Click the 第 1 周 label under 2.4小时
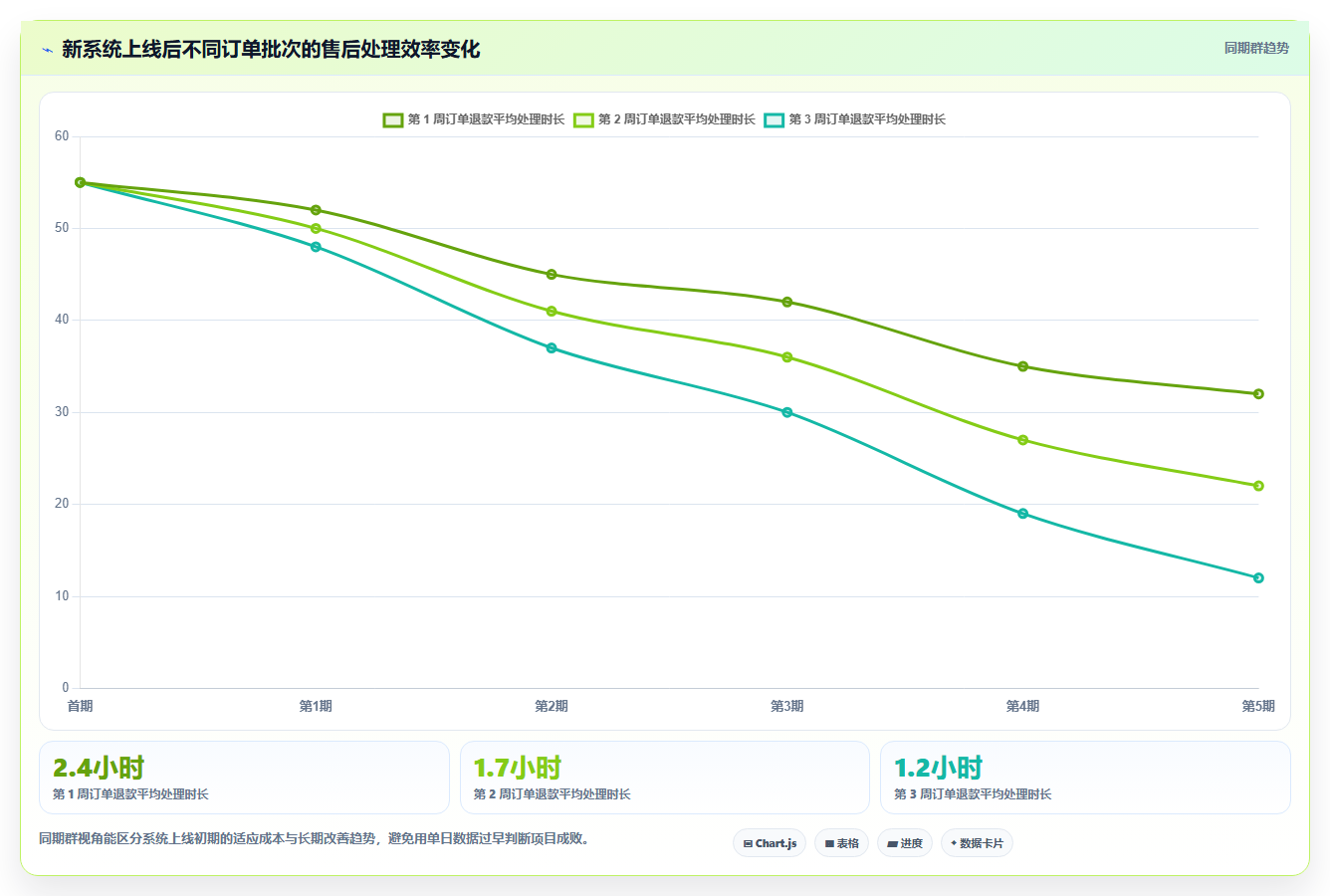 130,794
